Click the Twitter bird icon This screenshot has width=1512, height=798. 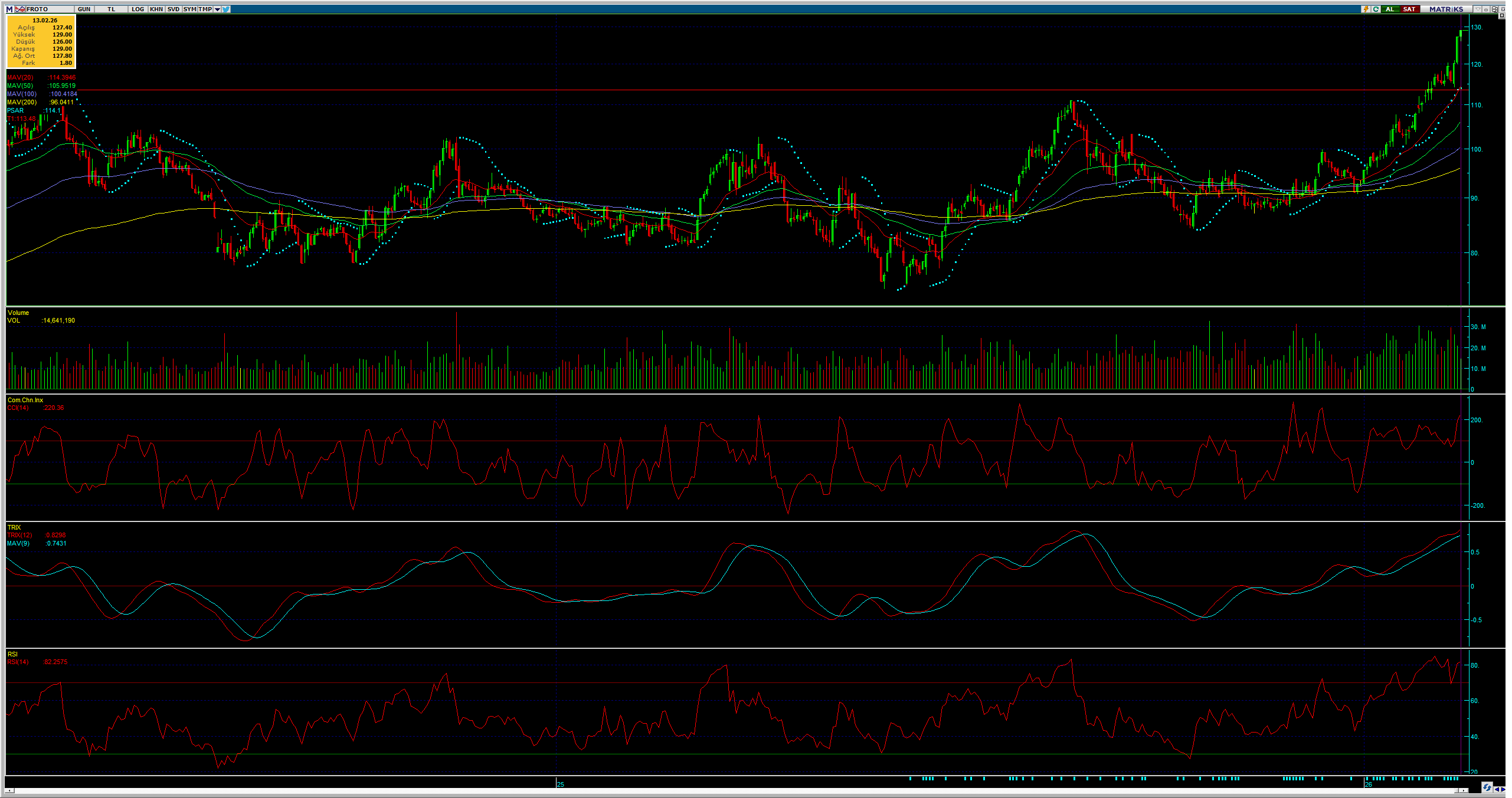click(227, 9)
